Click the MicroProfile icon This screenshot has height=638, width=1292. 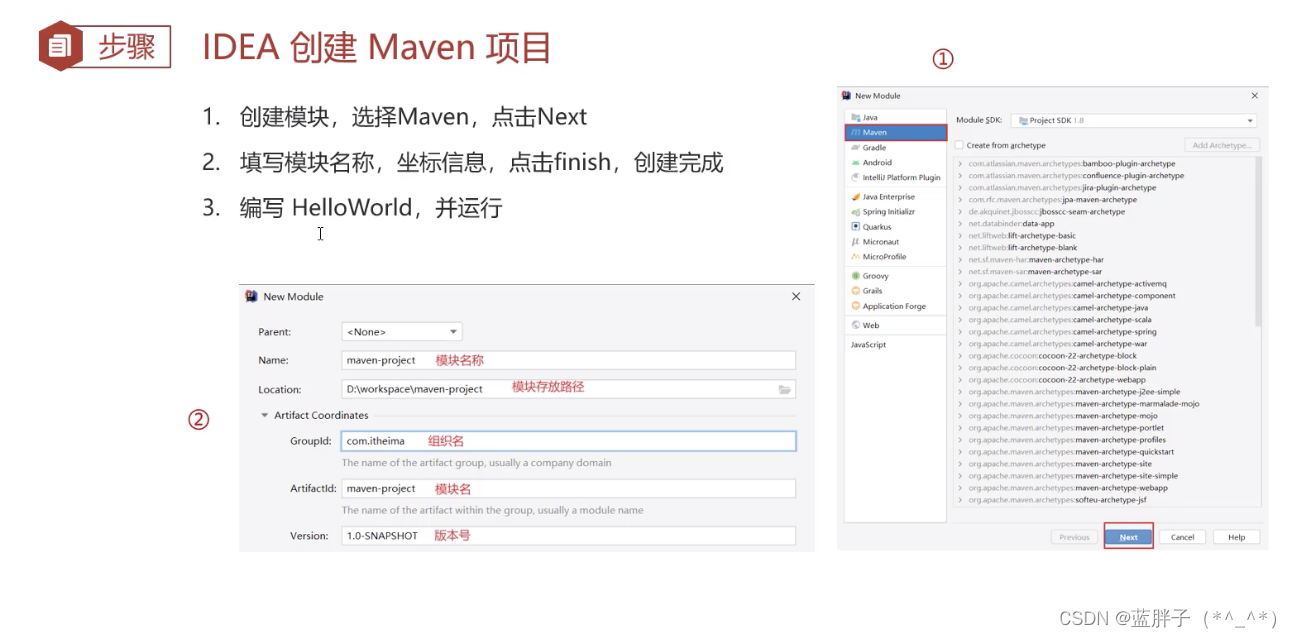(x=855, y=257)
